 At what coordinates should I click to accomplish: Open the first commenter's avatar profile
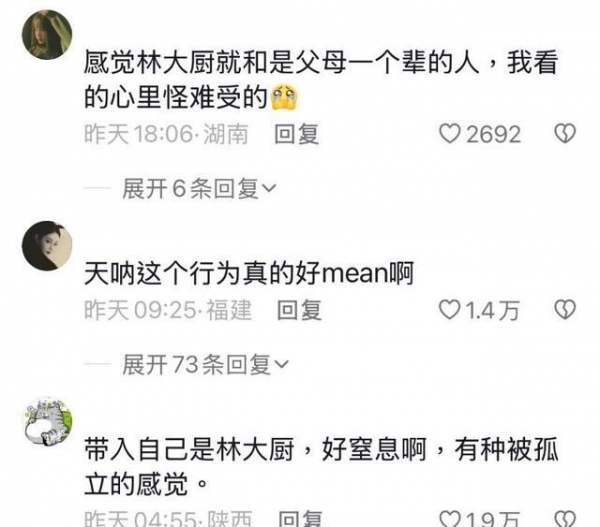[47, 35]
